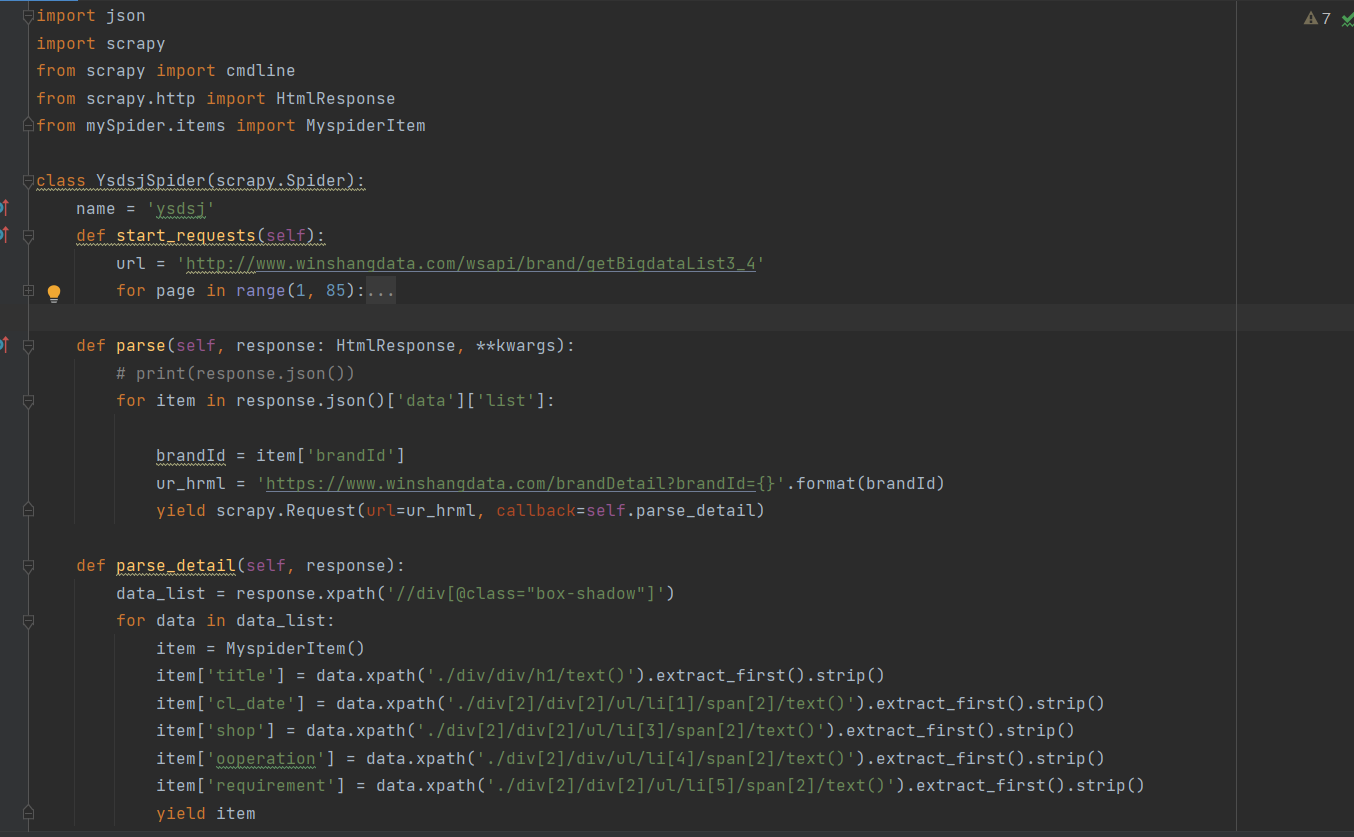The image size is (1354, 837).
Task: Click item = MyspiderItem() line
Action: click(260, 649)
